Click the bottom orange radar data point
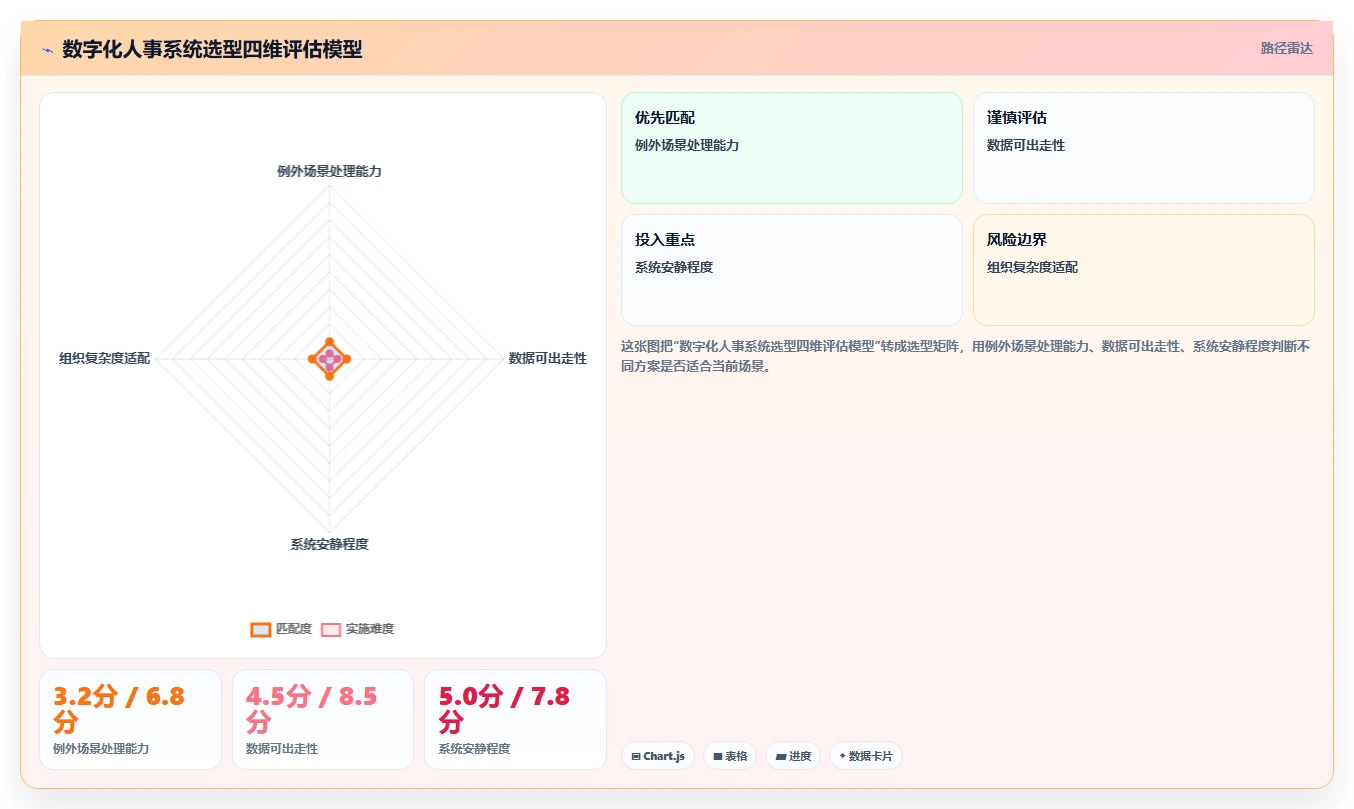Image resolution: width=1354 pixels, height=809 pixels. (x=329, y=376)
